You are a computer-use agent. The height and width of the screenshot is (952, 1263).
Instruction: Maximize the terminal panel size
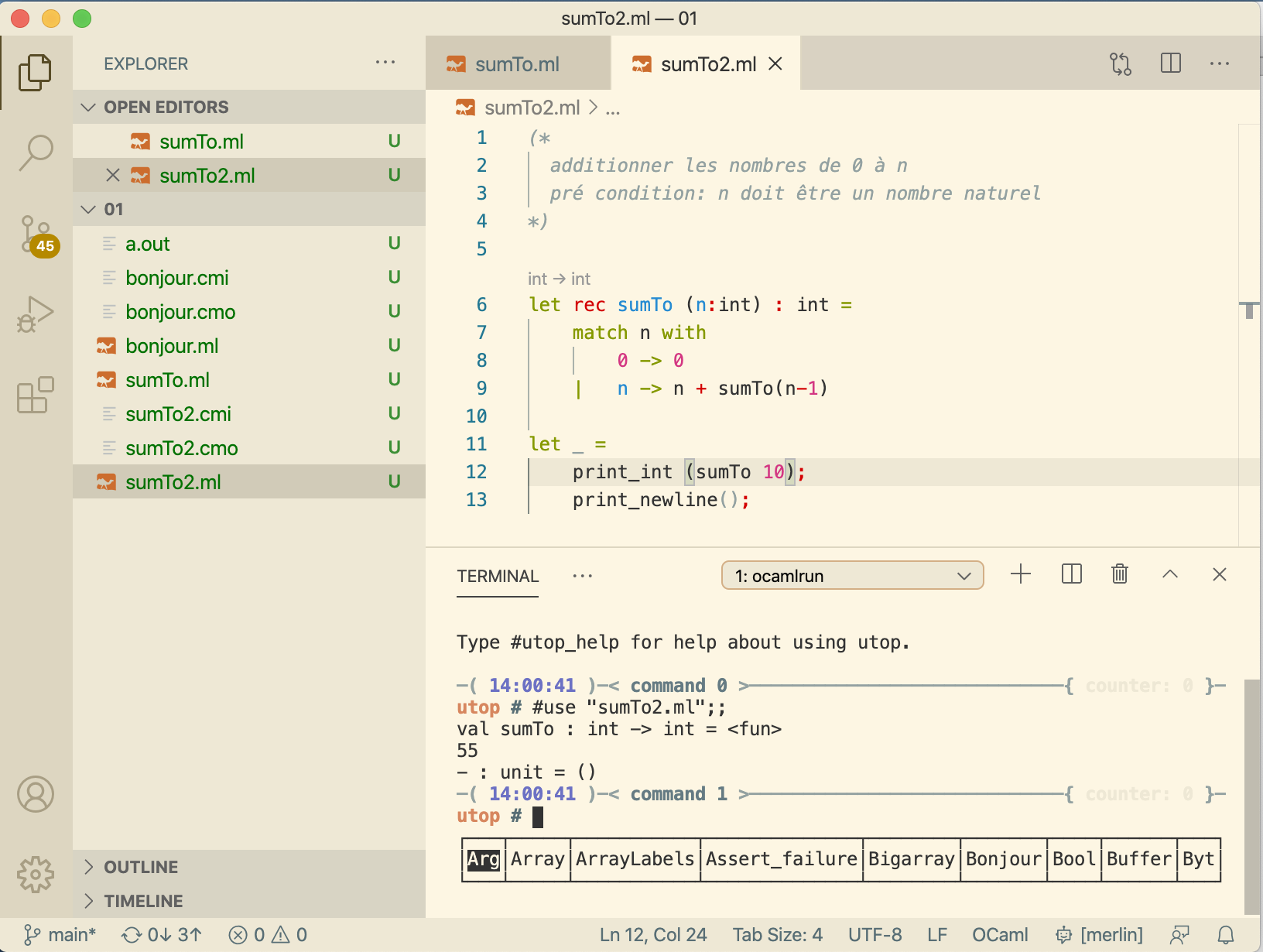coord(1170,574)
